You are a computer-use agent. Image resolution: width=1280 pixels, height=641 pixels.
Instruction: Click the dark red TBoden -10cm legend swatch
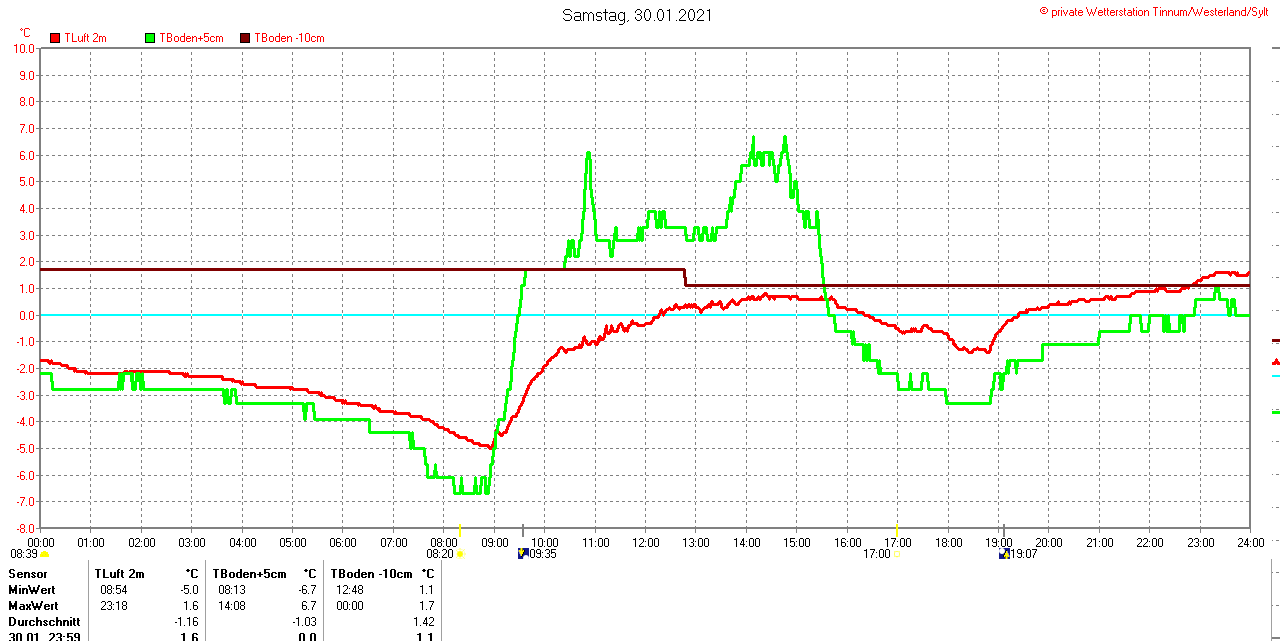[x=245, y=38]
